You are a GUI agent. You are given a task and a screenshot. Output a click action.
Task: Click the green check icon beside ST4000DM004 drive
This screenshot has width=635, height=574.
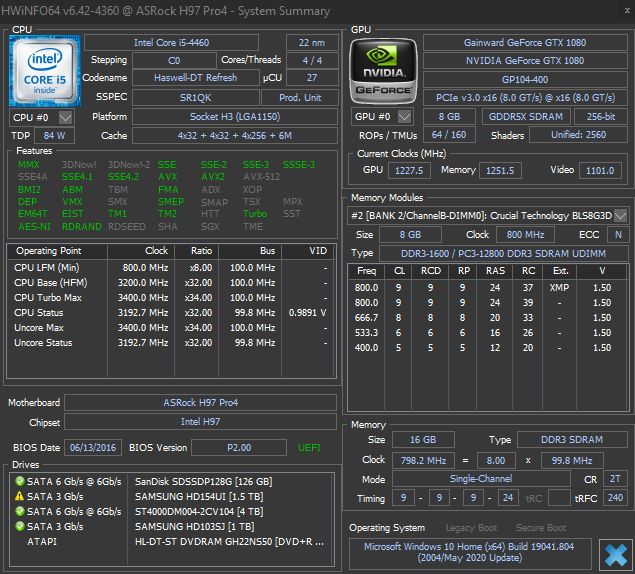(19, 511)
